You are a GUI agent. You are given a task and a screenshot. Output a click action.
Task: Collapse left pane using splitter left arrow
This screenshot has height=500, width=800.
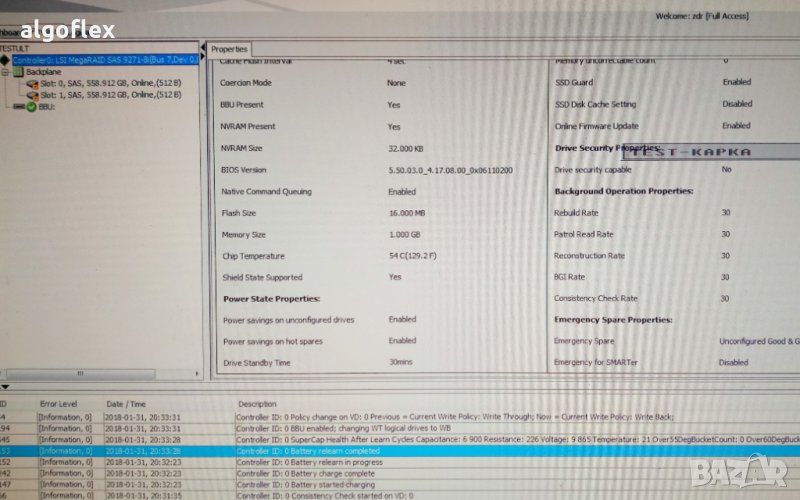[x=204, y=47]
